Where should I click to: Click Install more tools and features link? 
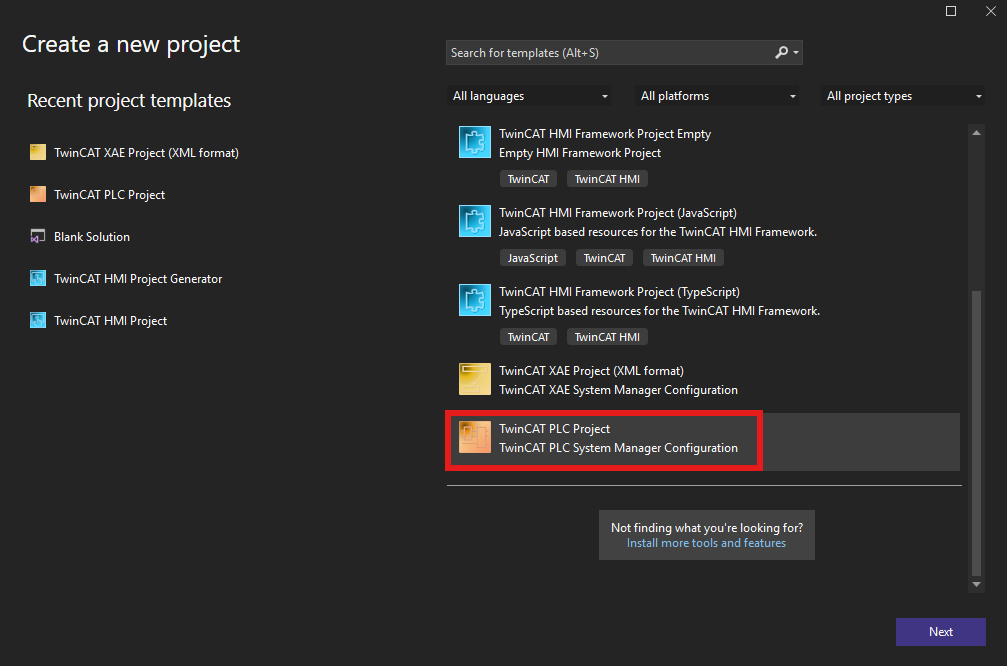(x=706, y=543)
